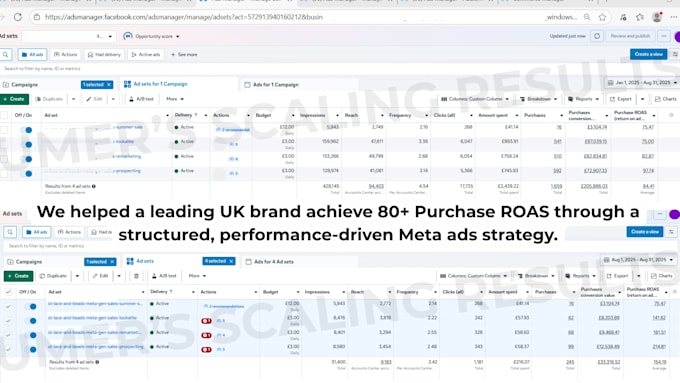This screenshot has height=383, width=680.
Task: Open date range Aug 1 – Aug 31, 2025
Action: click(639, 260)
